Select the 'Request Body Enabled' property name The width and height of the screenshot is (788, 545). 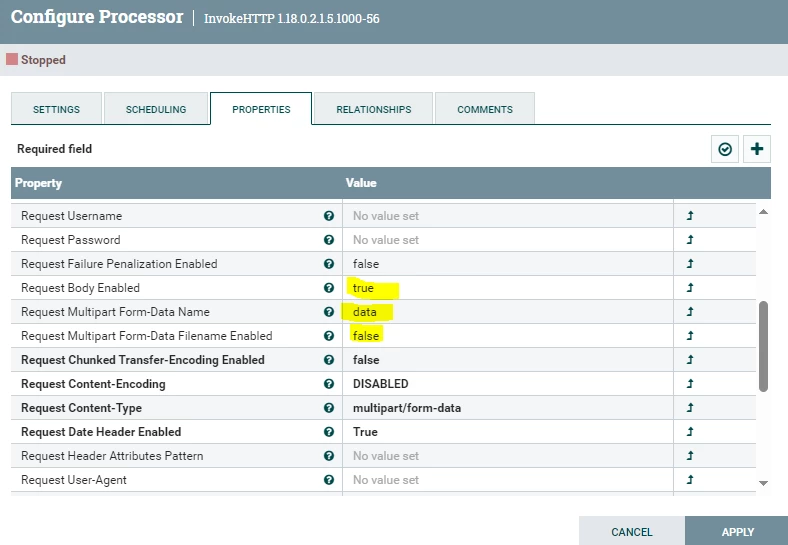(x=80, y=288)
